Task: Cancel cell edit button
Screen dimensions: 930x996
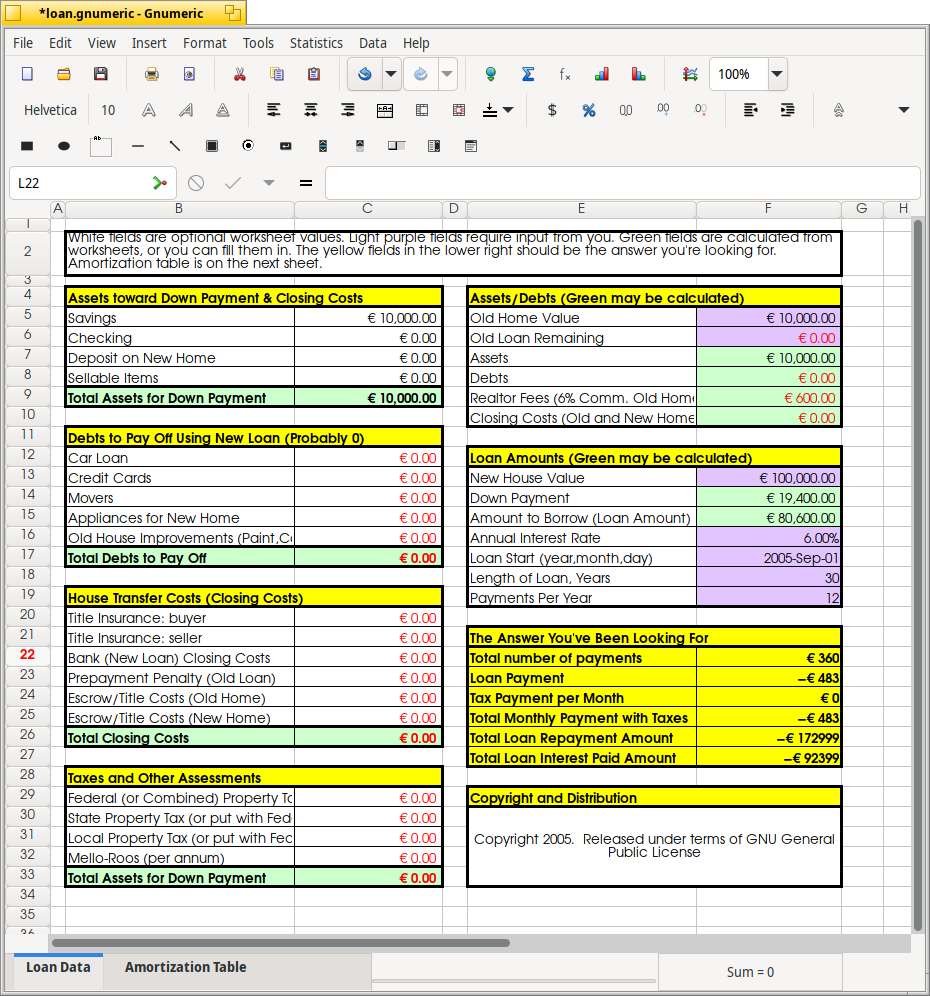Action: (x=196, y=183)
